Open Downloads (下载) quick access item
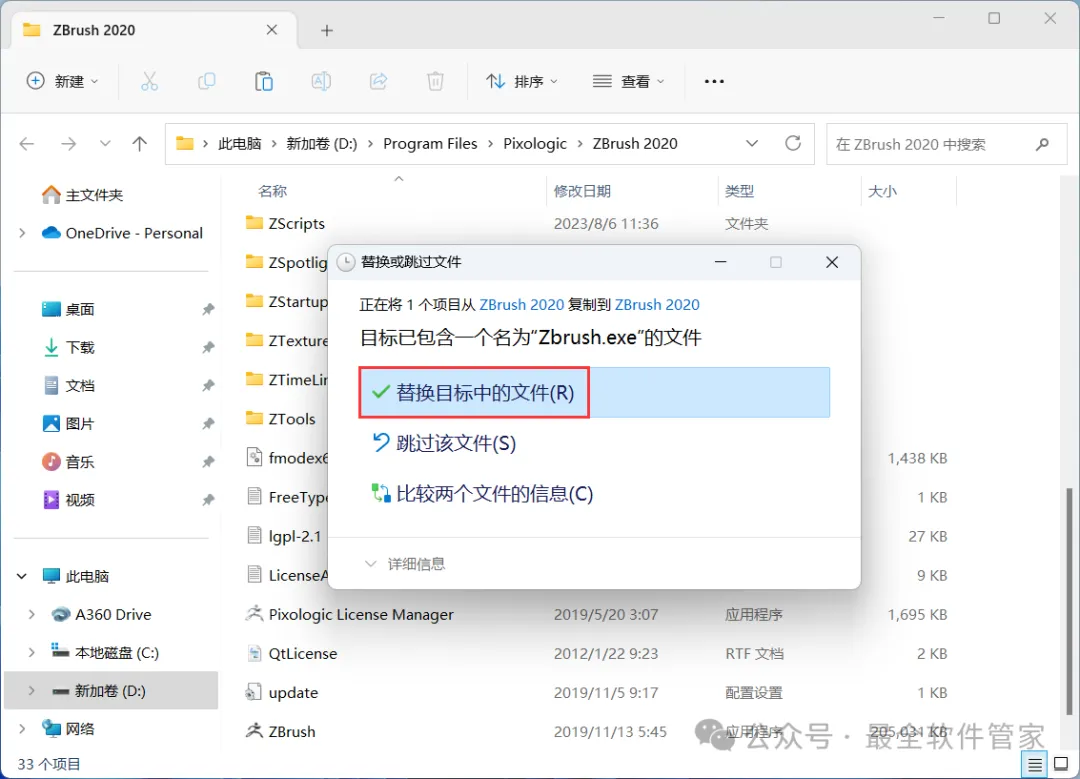 click(69, 348)
